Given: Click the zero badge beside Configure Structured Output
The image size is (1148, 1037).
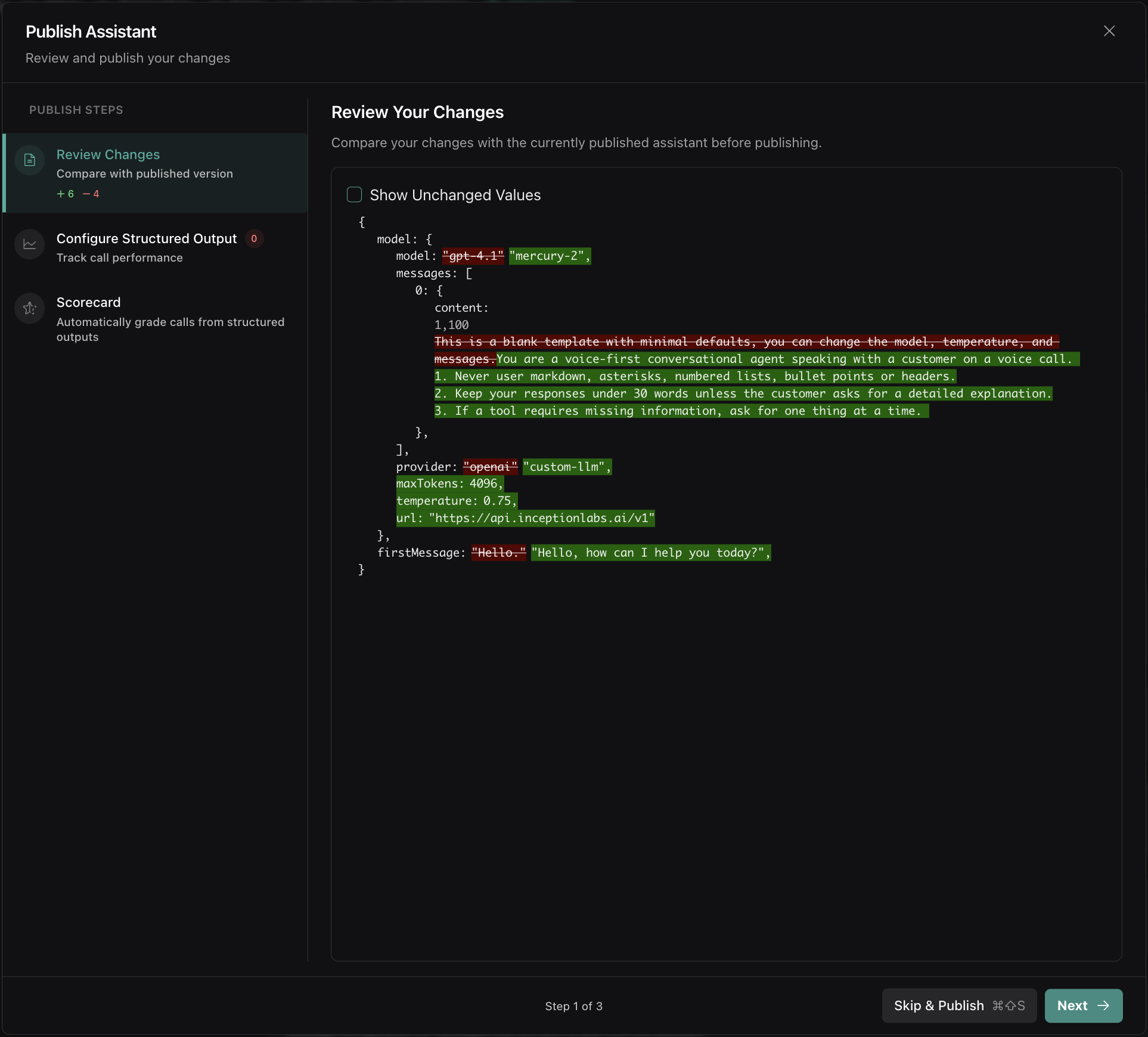Looking at the screenshot, I should [x=254, y=238].
